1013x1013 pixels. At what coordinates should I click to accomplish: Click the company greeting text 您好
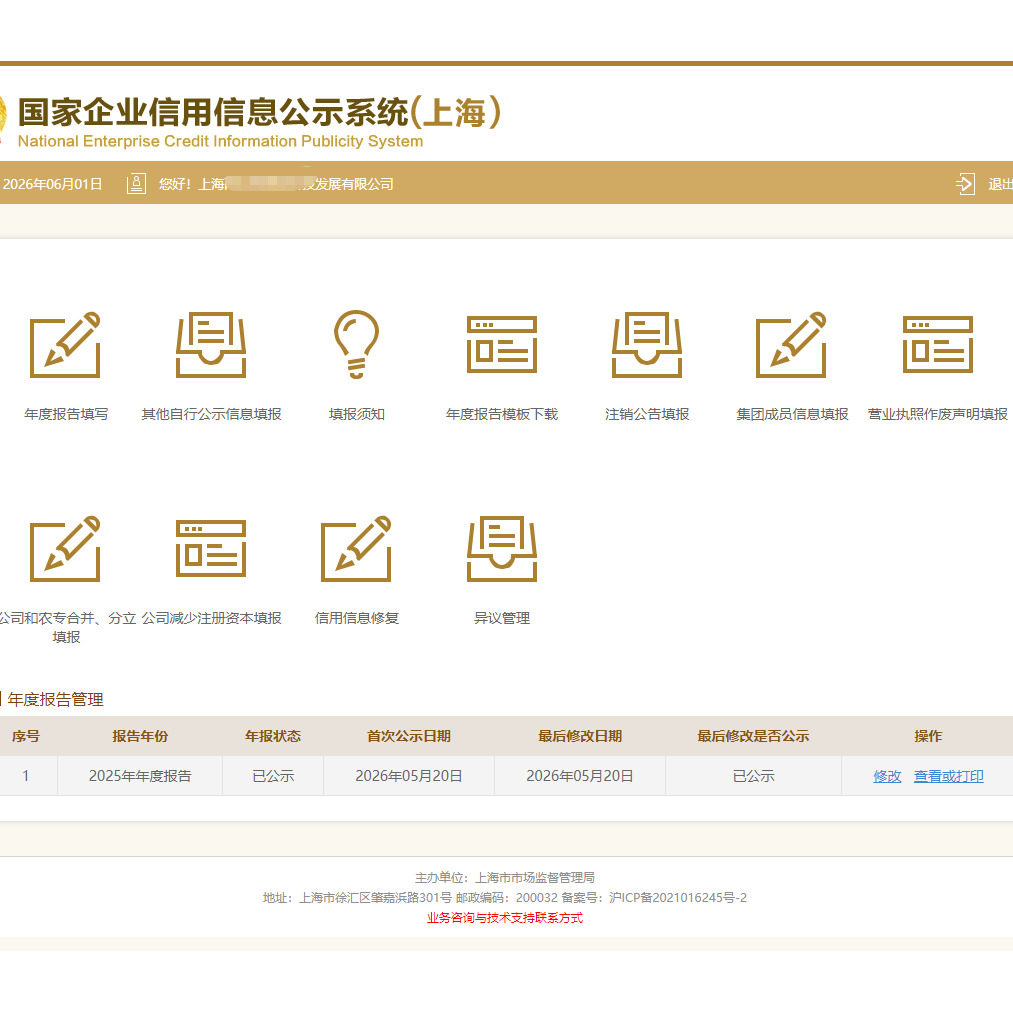276,184
